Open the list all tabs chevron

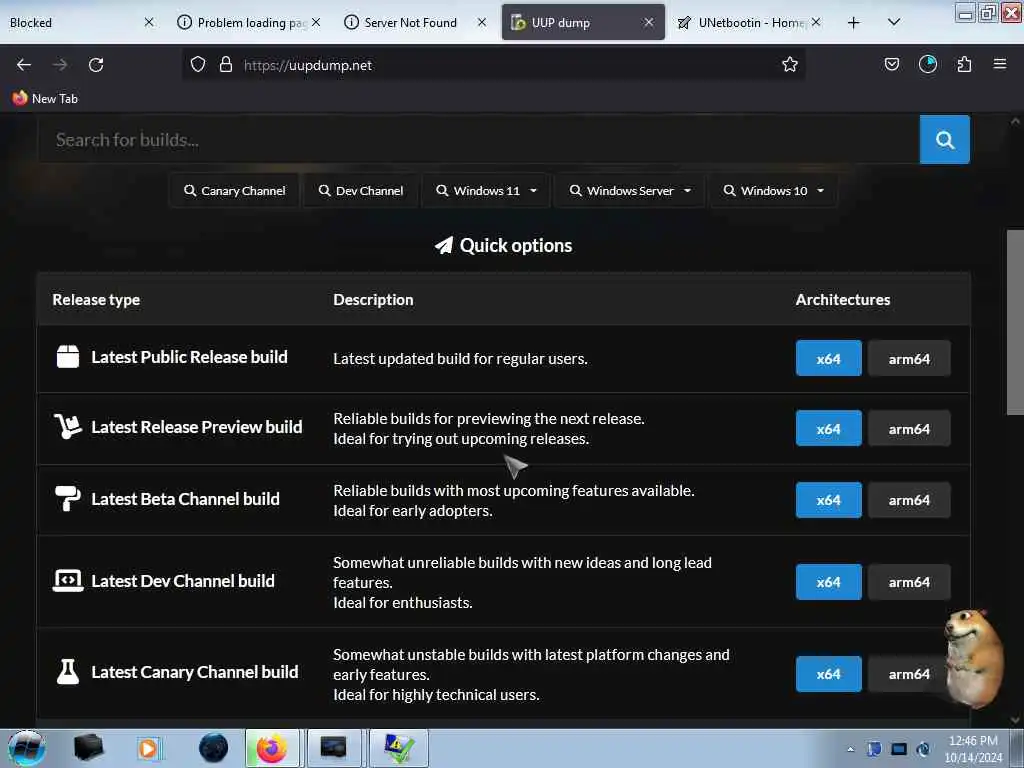pos(894,22)
